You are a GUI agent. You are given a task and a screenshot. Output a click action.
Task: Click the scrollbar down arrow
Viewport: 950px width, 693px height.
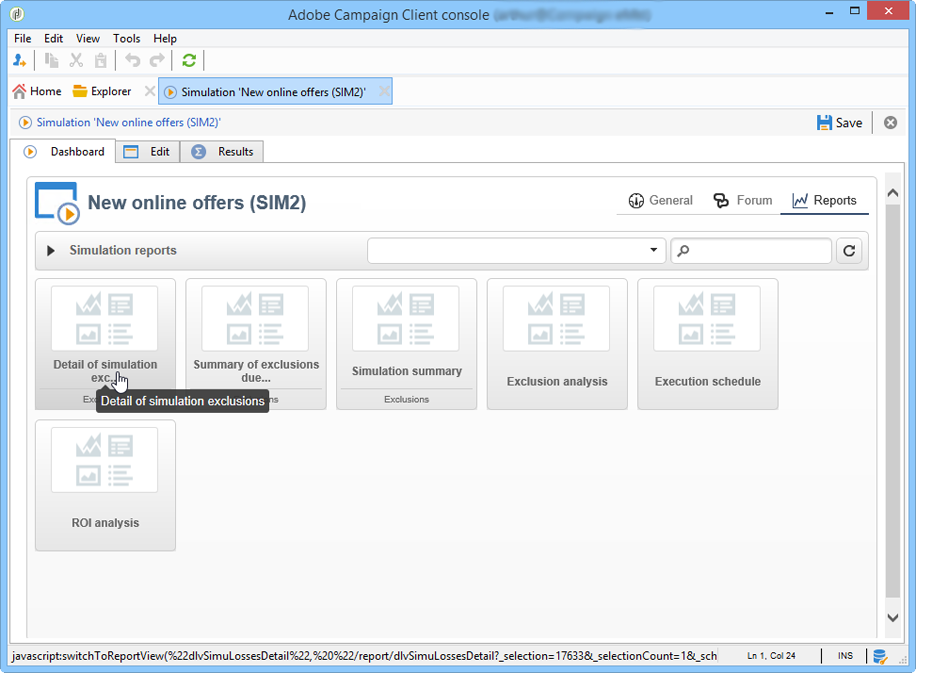[x=892, y=618]
